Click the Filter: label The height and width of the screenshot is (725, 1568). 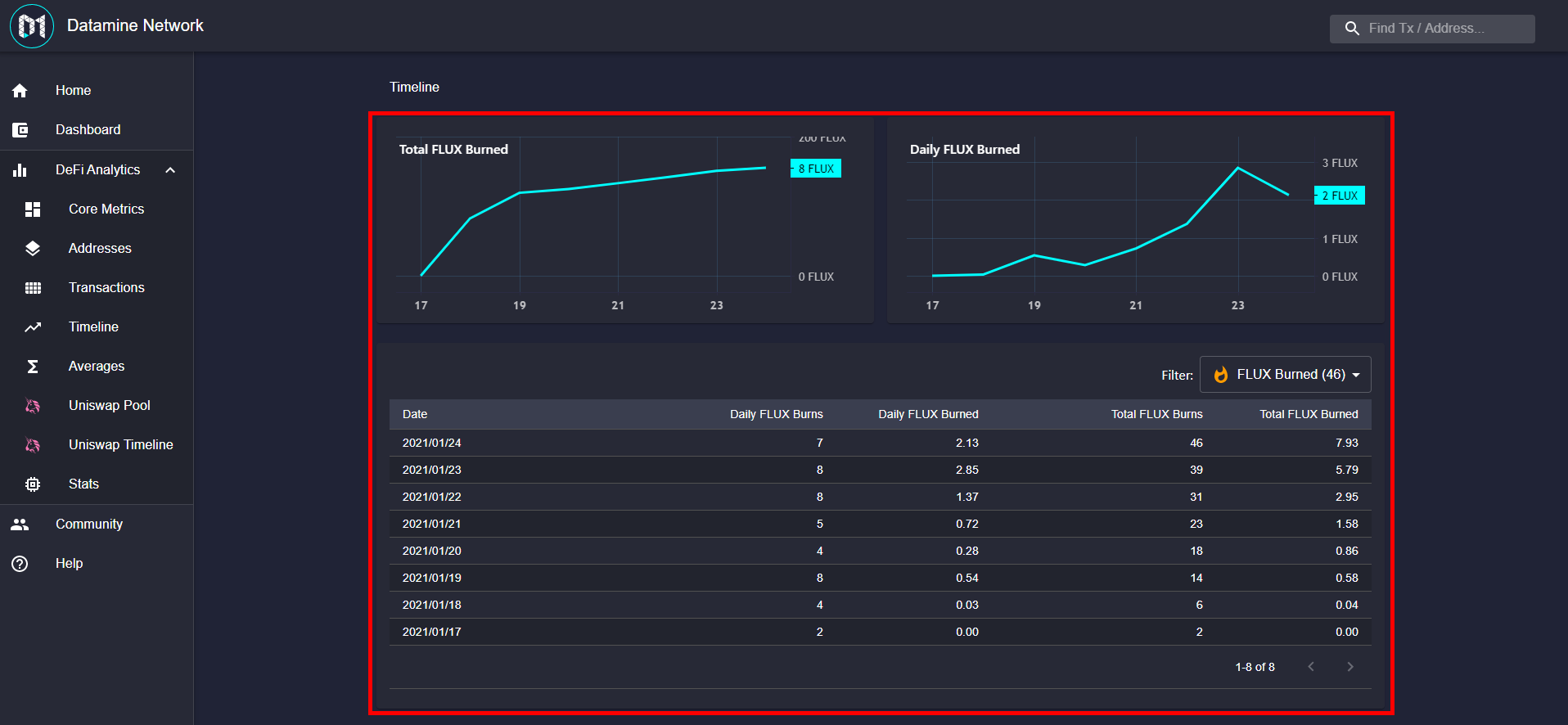(1177, 376)
